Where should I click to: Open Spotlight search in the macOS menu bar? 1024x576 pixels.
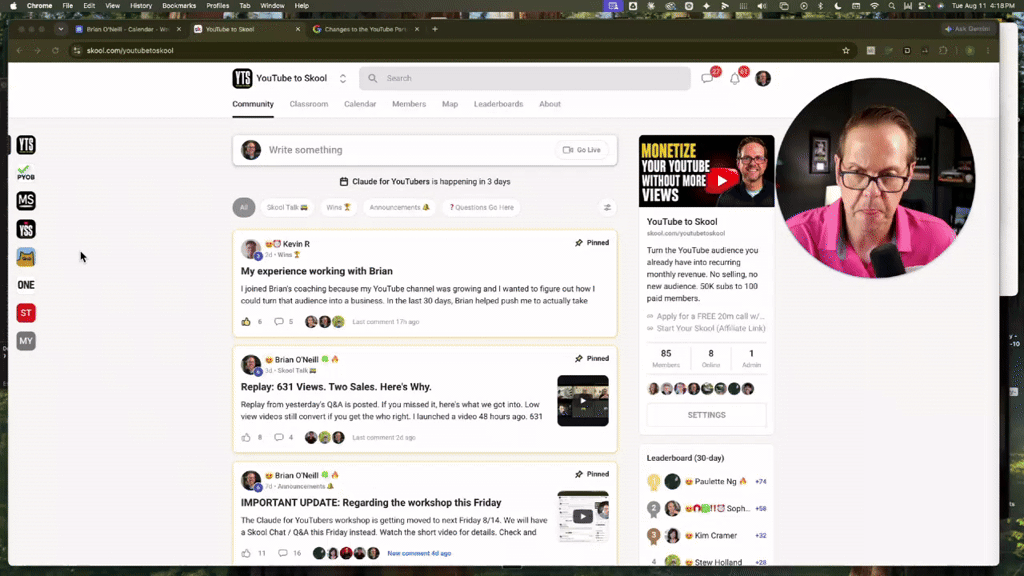[x=892, y=6]
